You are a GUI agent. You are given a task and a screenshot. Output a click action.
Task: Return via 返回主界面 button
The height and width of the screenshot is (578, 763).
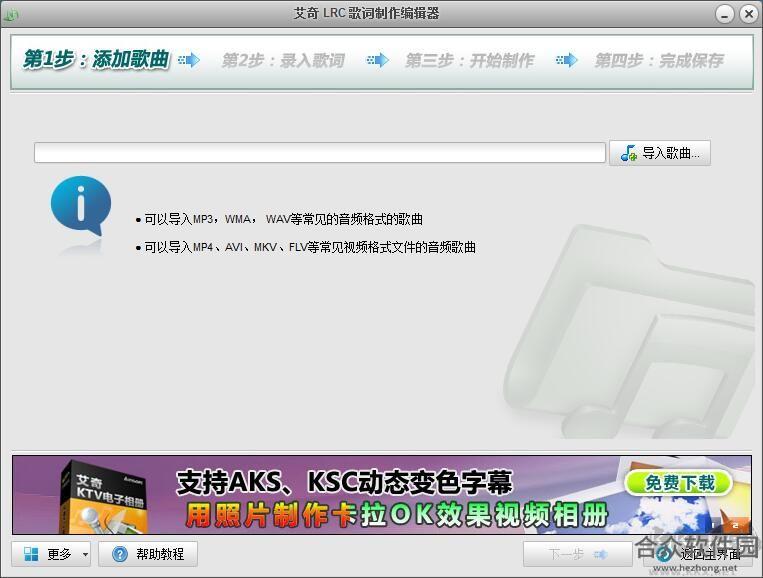(697, 554)
